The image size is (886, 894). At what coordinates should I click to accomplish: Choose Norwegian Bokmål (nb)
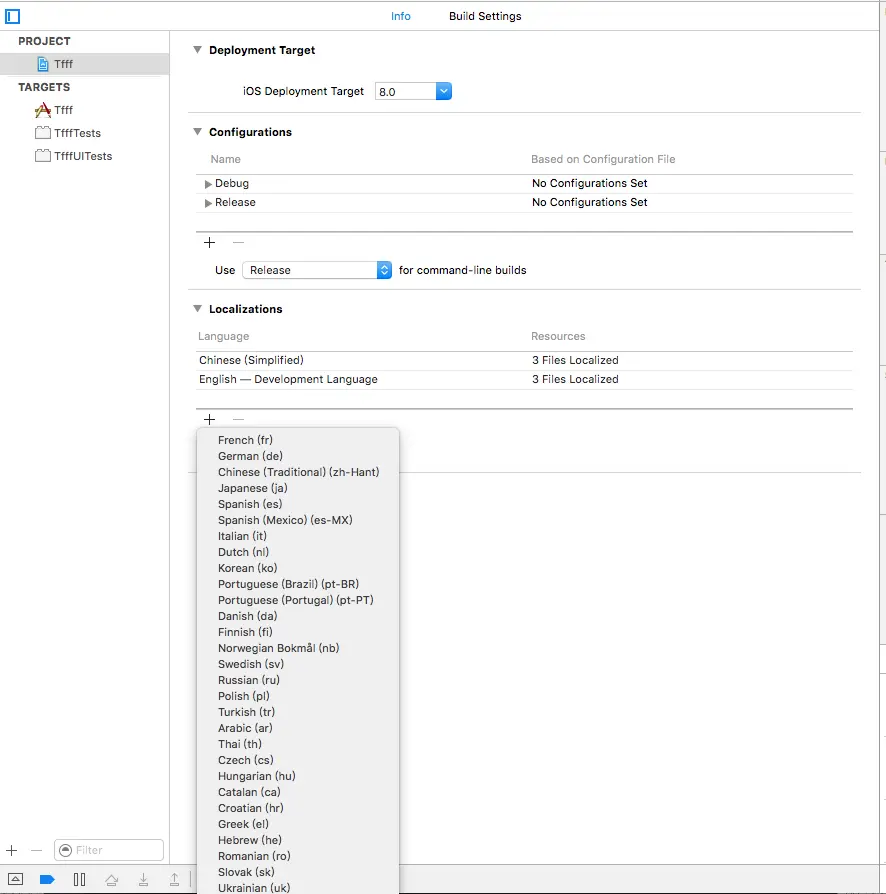298,648
